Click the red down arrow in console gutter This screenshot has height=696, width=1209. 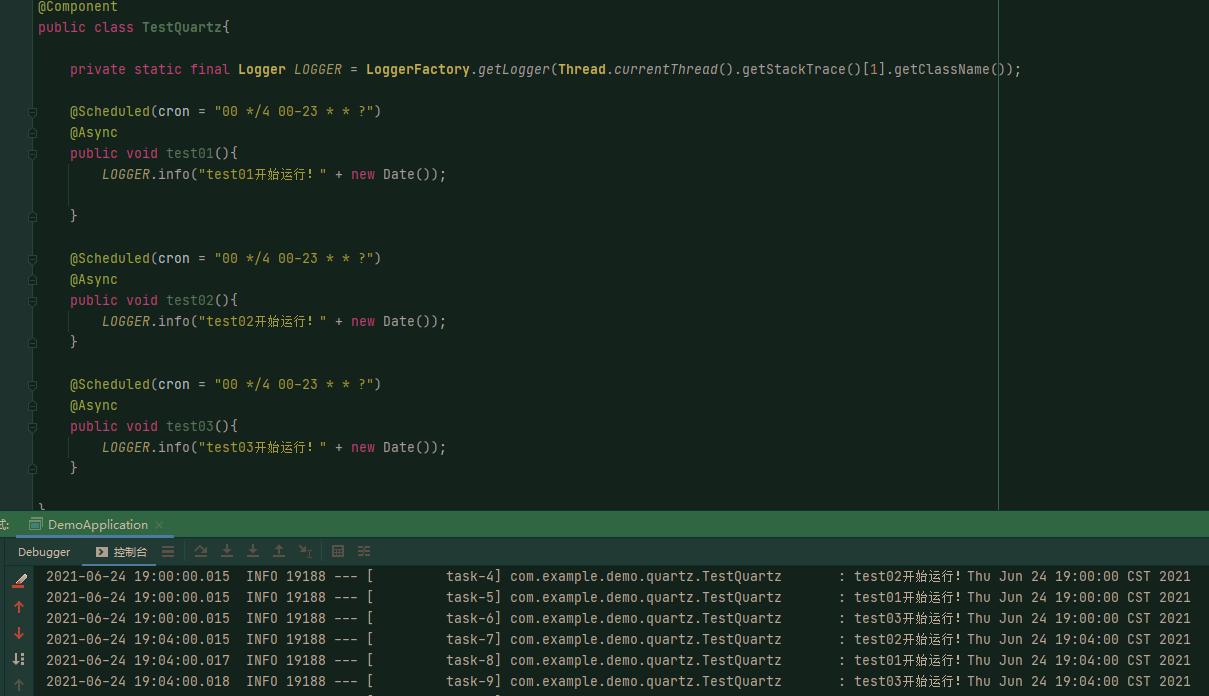click(19, 633)
